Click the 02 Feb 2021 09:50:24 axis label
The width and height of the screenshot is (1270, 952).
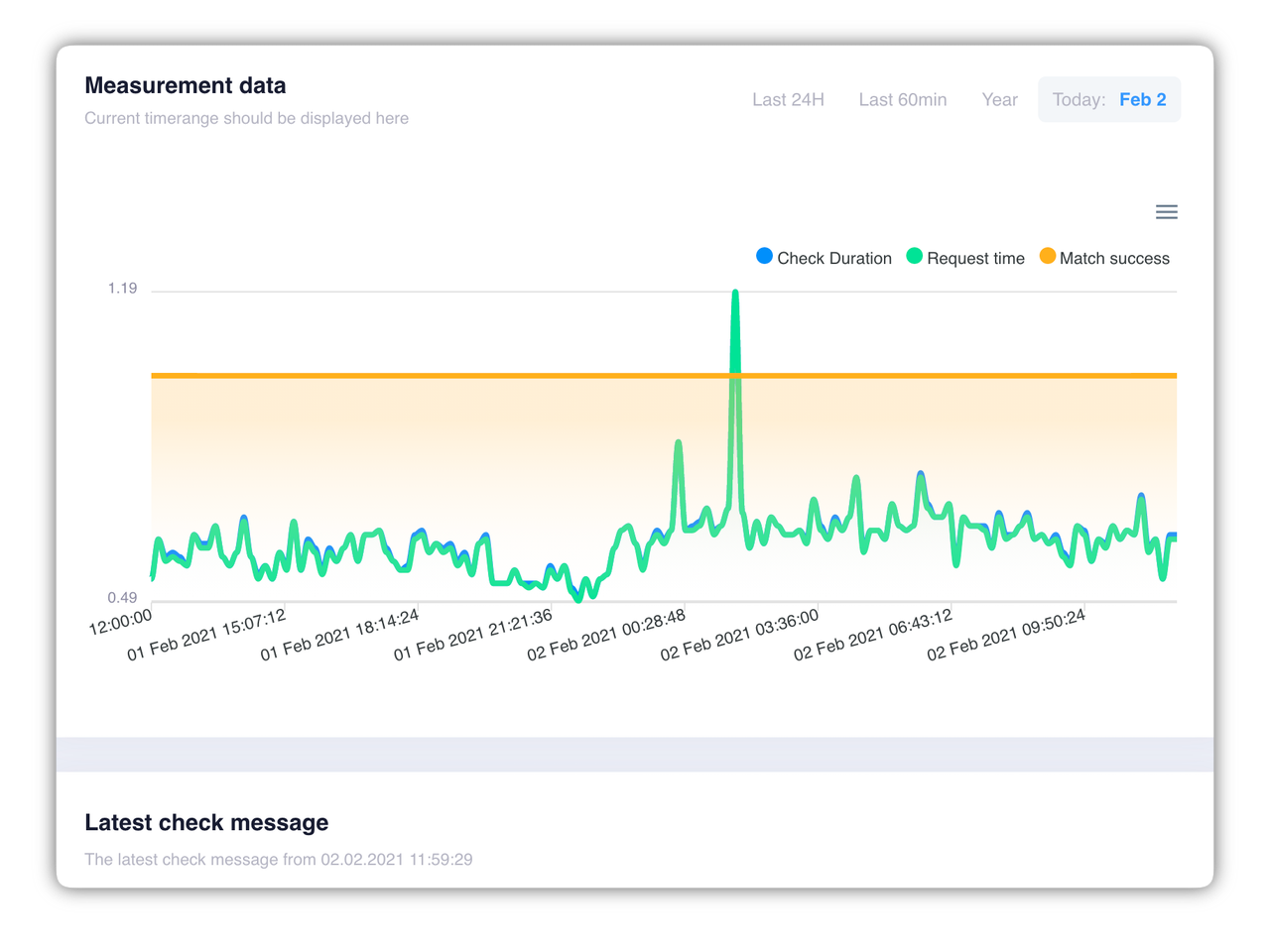tap(1006, 636)
